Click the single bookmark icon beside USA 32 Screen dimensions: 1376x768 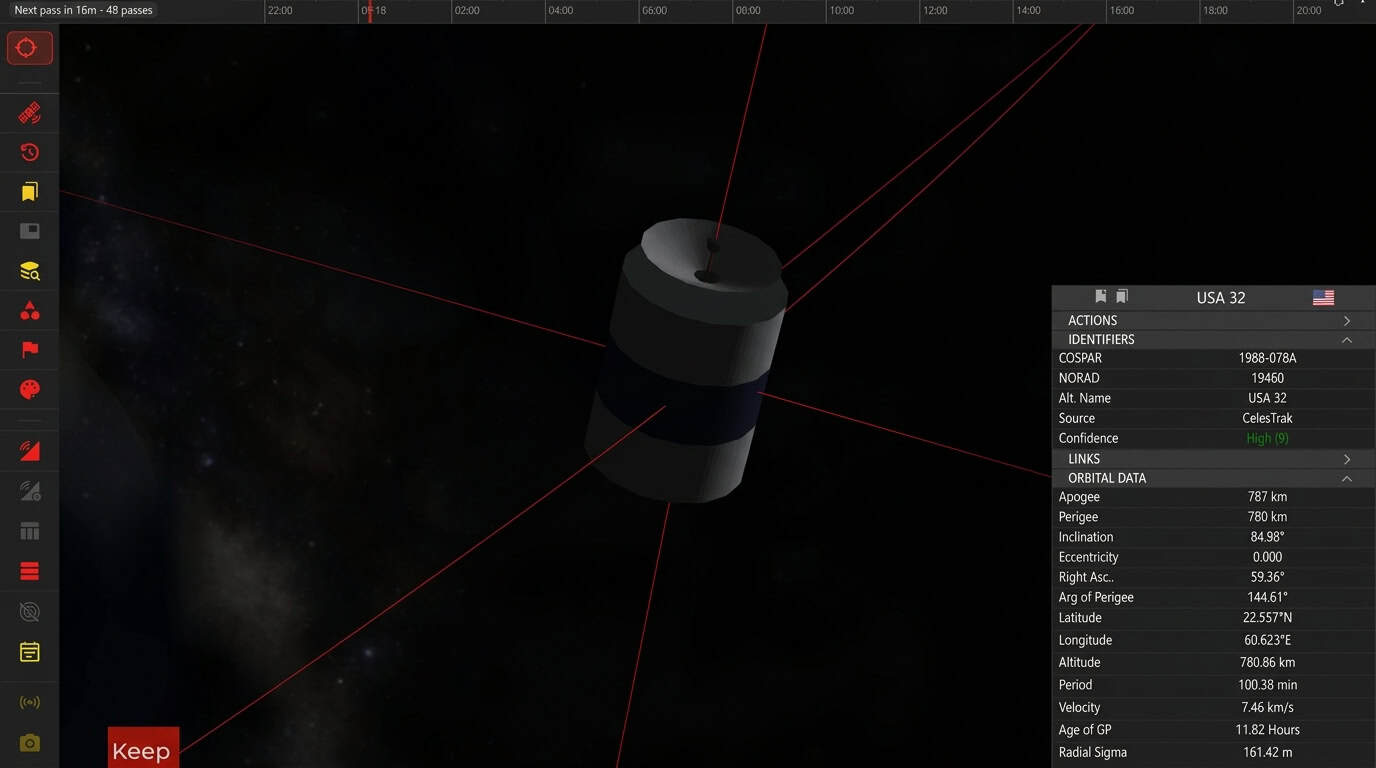pos(1101,296)
